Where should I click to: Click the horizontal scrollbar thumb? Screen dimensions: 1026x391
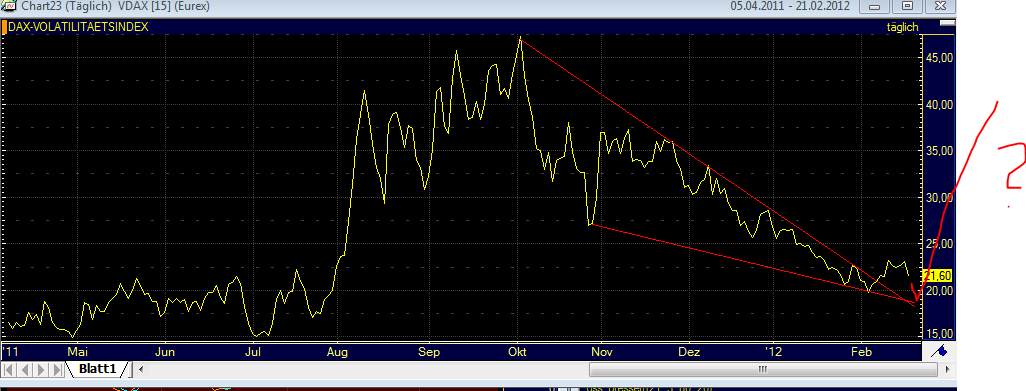coord(762,370)
